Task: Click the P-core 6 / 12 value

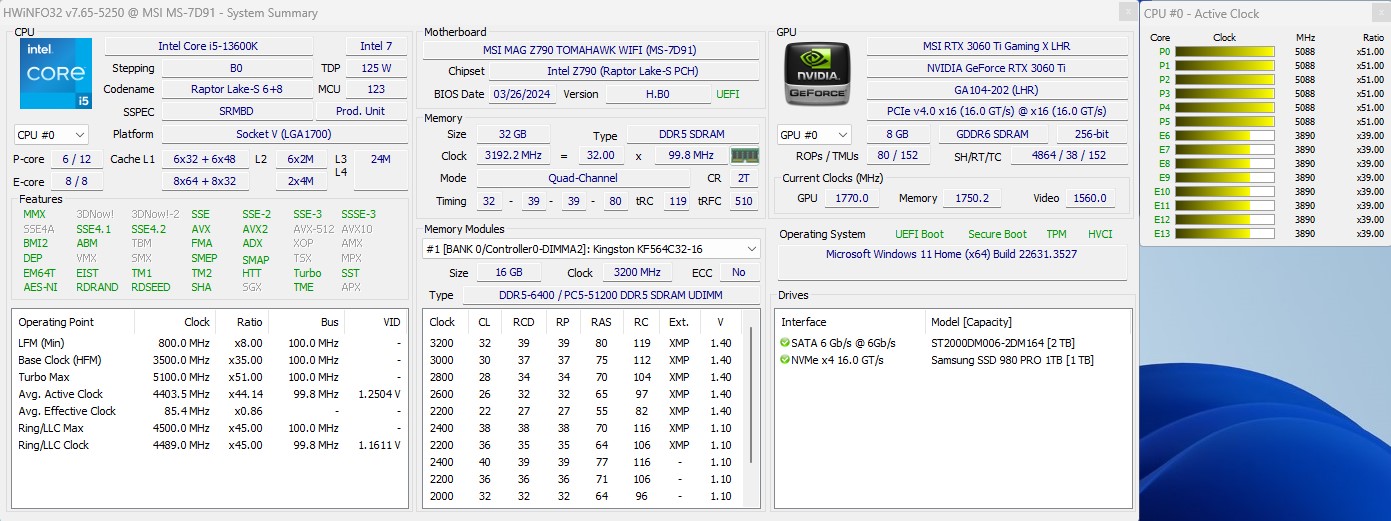Action: (x=76, y=159)
